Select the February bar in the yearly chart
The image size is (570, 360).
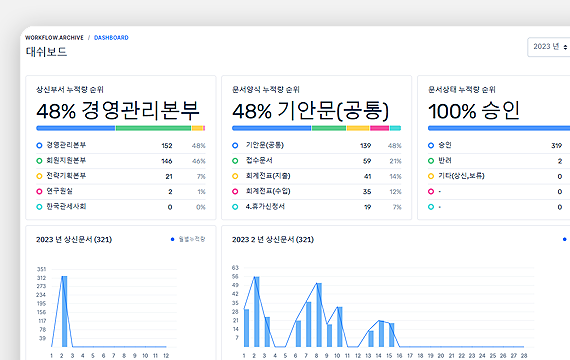64,311
